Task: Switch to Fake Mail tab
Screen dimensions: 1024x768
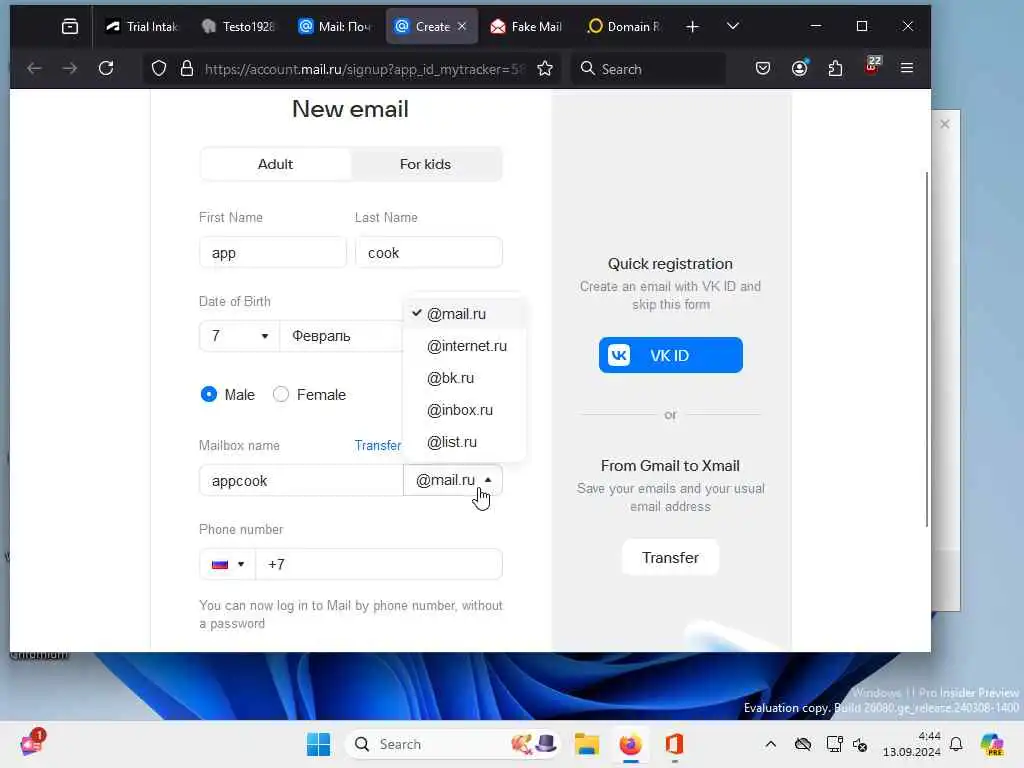Action: coord(526,27)
